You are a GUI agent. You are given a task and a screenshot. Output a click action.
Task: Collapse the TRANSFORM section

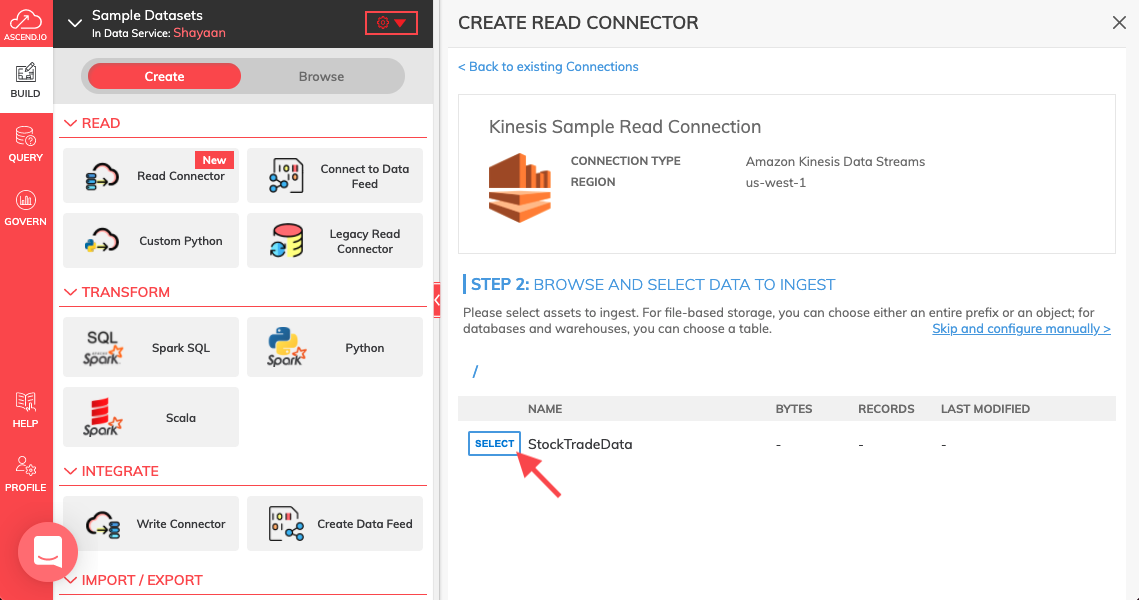pyautogui.click(x=70, y=292)
